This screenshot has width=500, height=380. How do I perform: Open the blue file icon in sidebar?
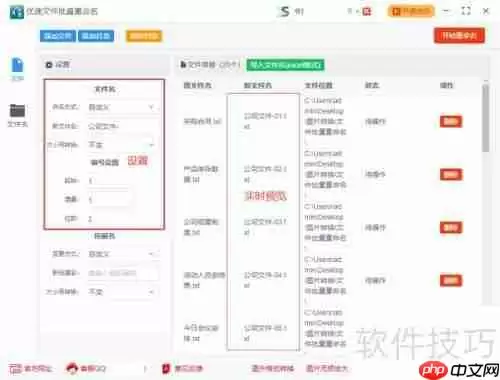point(17,65)
